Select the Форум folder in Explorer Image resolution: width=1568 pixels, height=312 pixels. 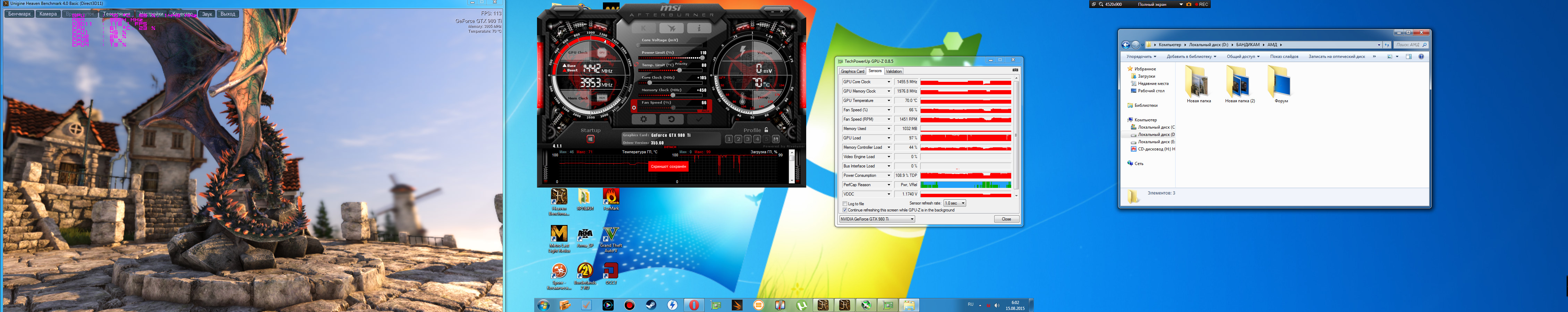pyautogui.click(x=1281, y=84)
